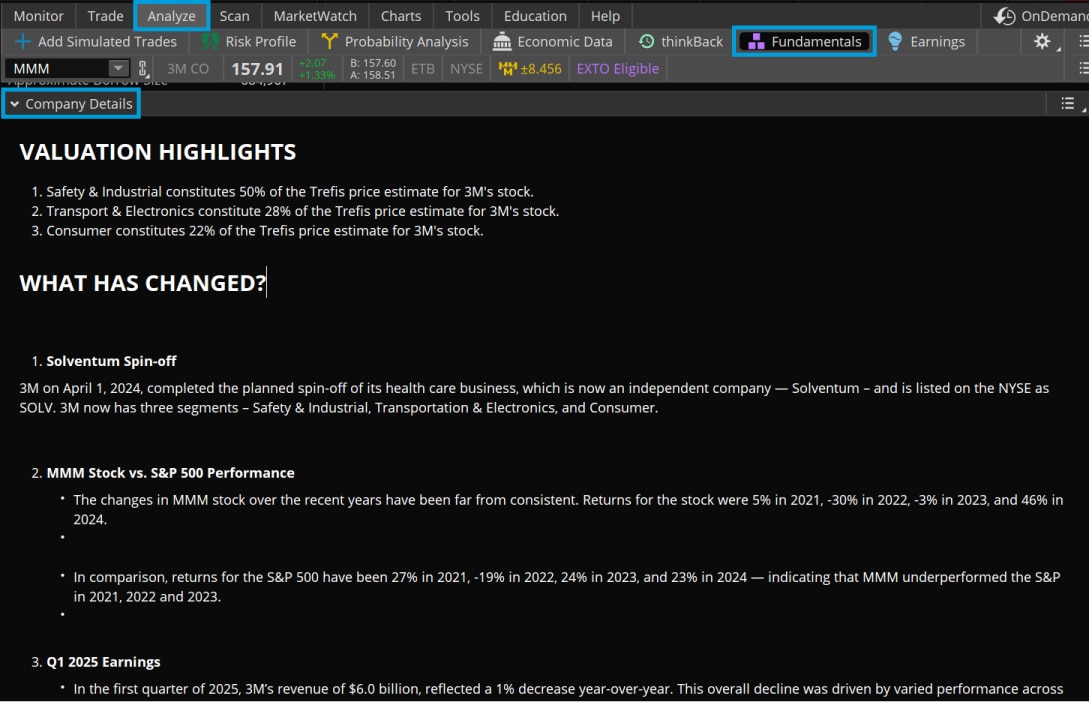Screen dimensions: 1089x702
Task: Click the WHAT HAS CHANGED? heading
Action: coord(142,283)
